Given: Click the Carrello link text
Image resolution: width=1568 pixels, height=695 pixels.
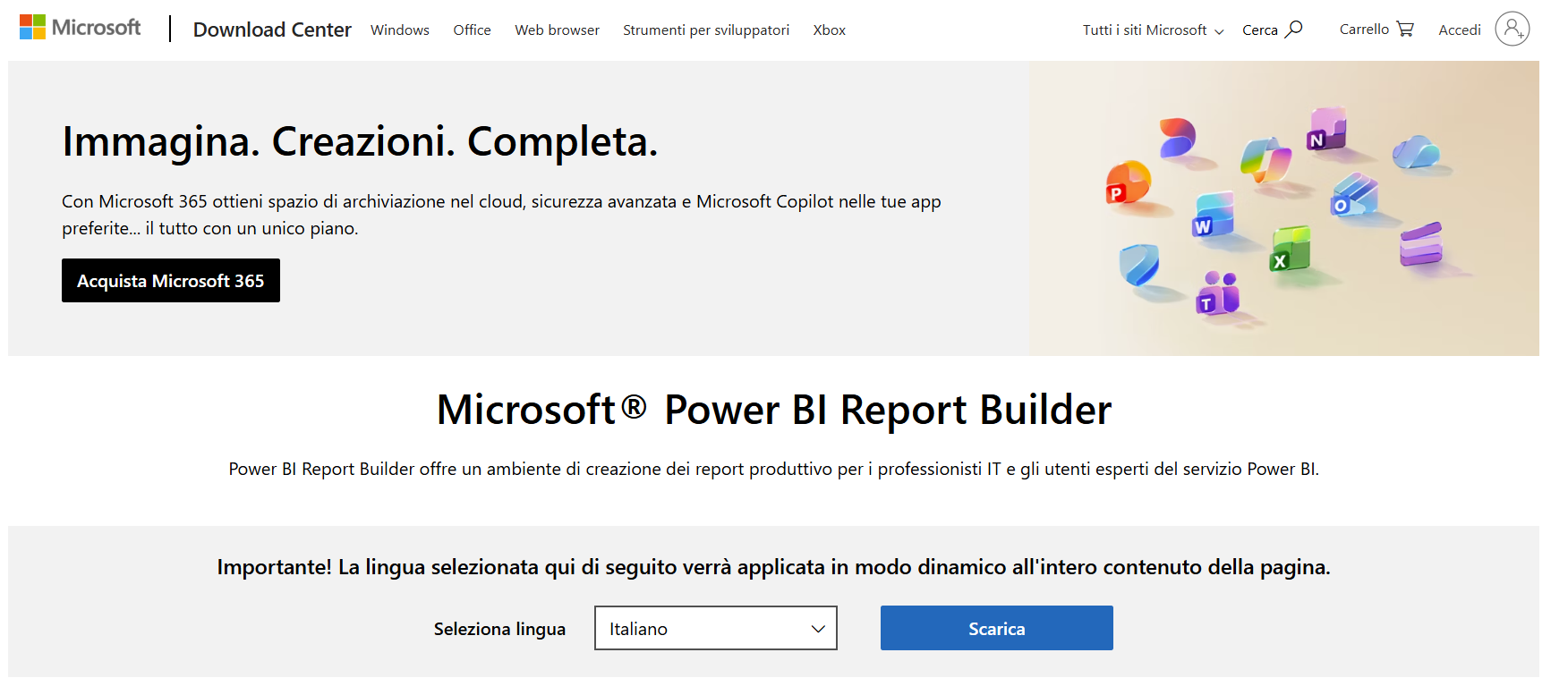Looking at the screenshot, I should point(1364,30).
